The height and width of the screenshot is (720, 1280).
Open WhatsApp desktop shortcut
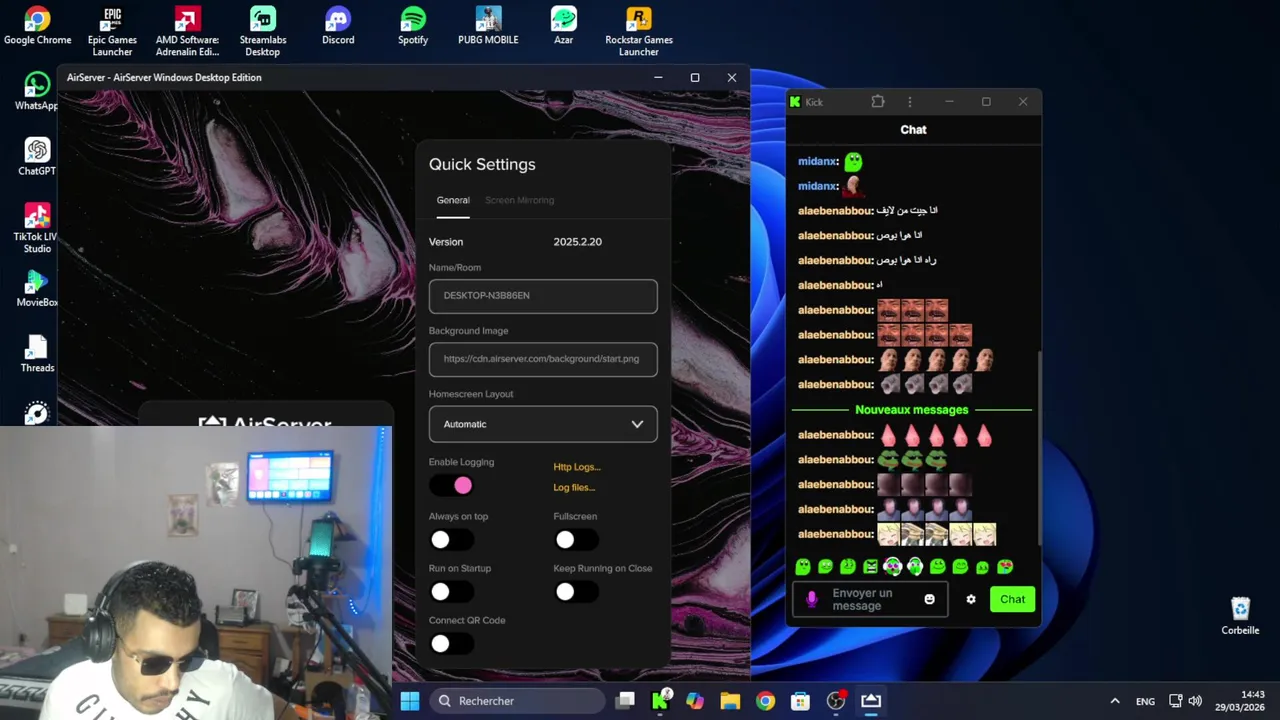click(37, 91)
